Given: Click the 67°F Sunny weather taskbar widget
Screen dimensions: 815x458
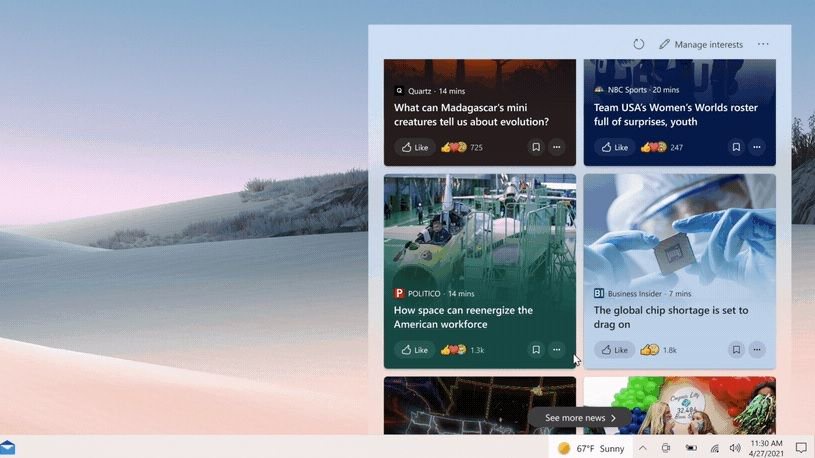Looking at the screenshot, I should [590, 448].
